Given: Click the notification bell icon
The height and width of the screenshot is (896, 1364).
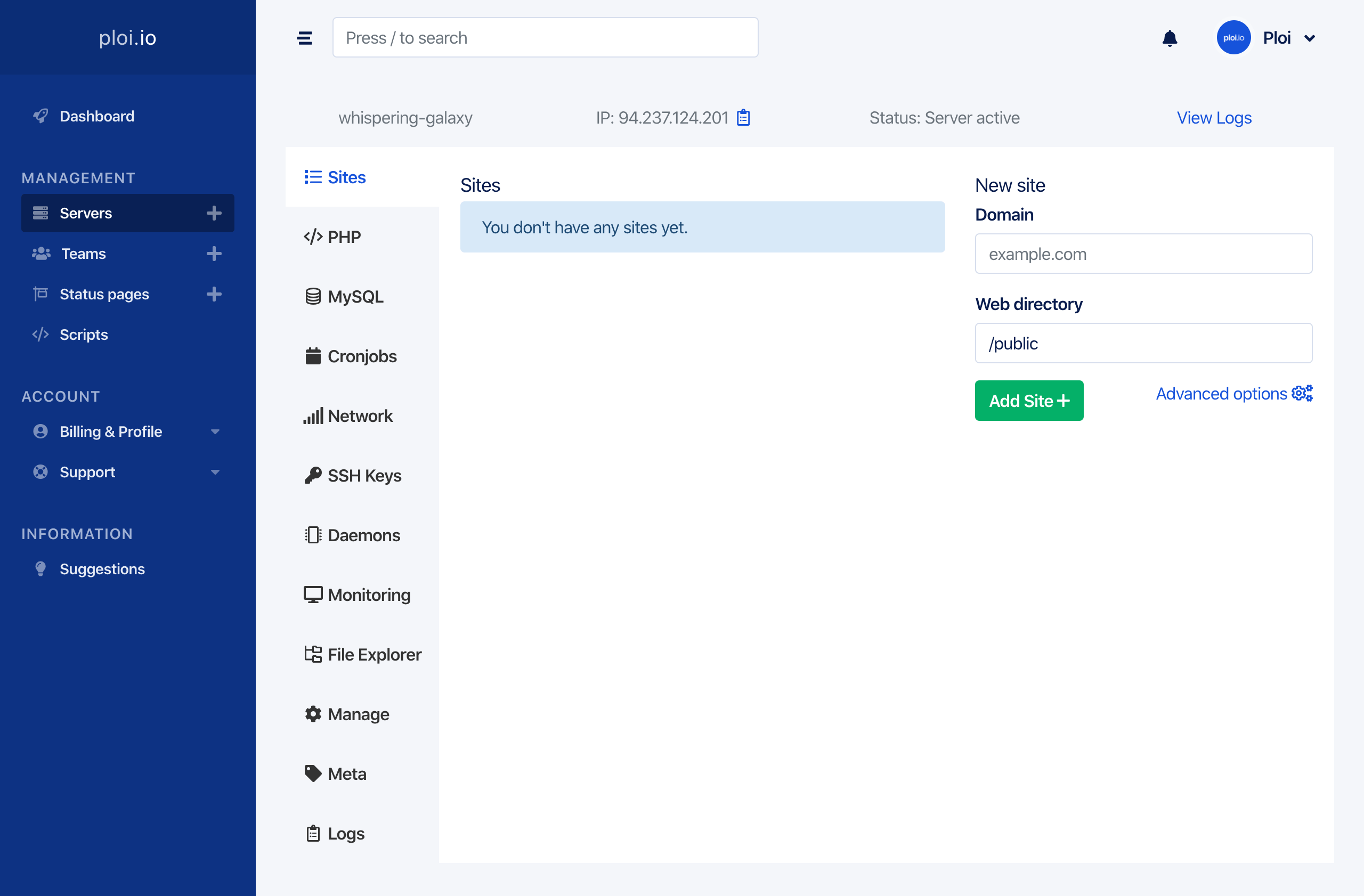Looking at the screenshot, I should pyautogui.click(x=1169, y=38).
